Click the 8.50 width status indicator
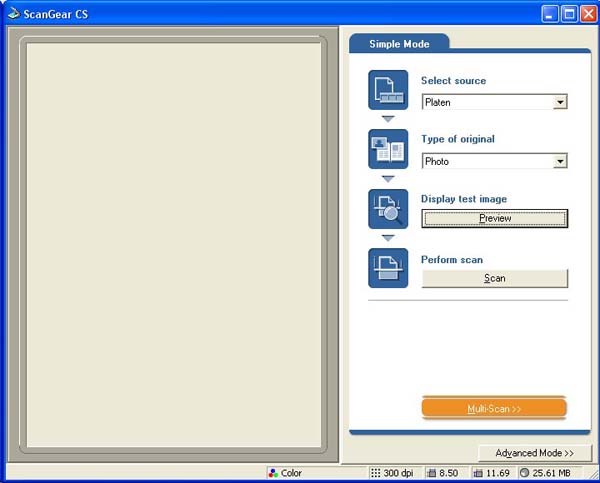This screenshot has height=483, width=600. (443, 473)
